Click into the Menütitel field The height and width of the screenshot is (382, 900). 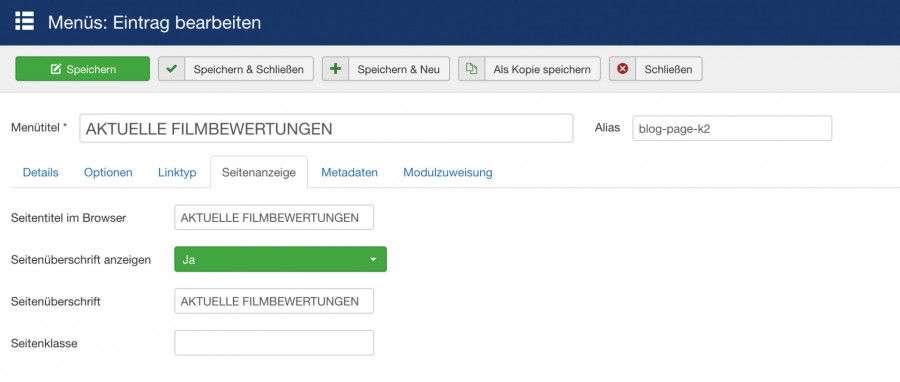pyautogui.click(x=326, y=128)
